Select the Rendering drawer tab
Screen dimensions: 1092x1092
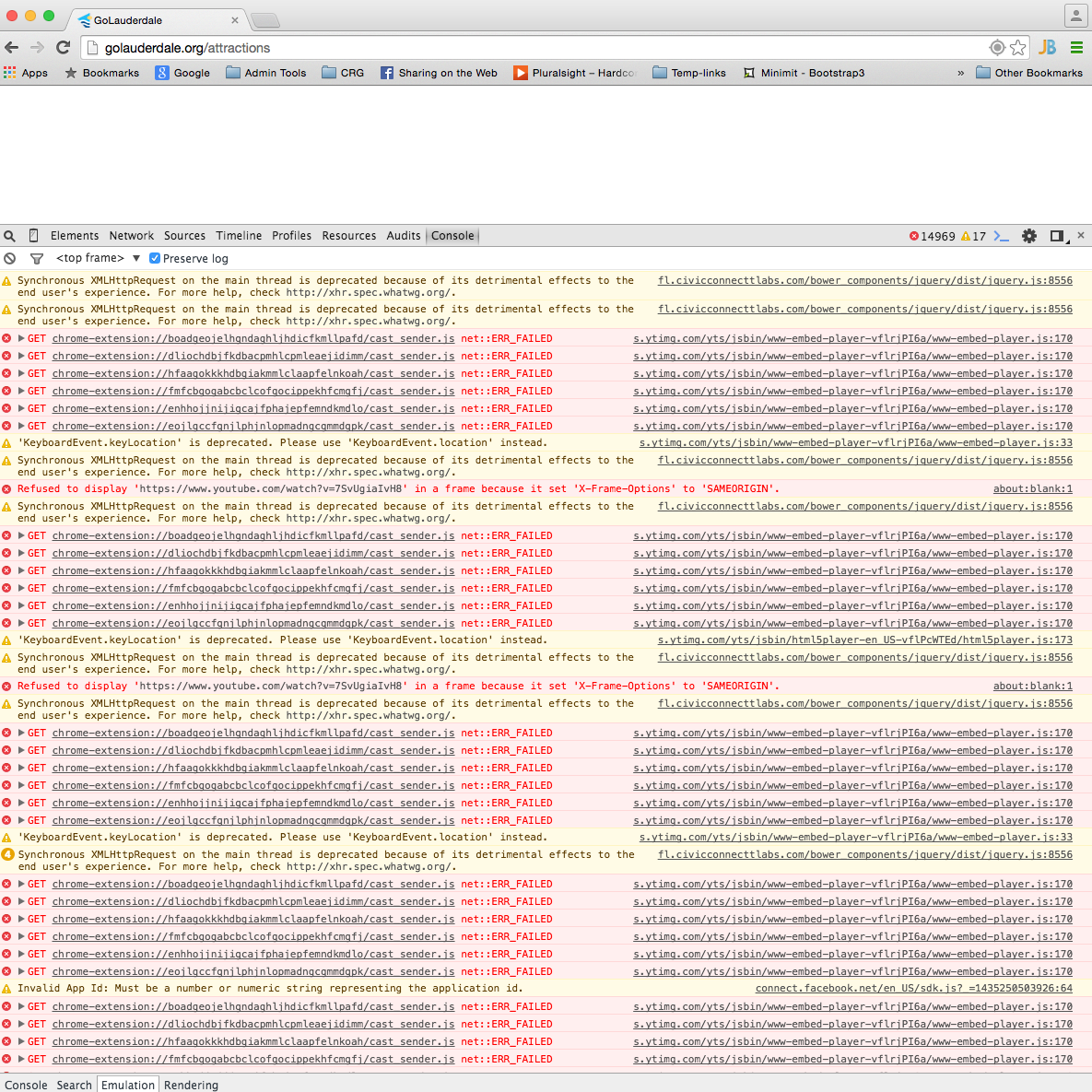(x=191, y=1085)
